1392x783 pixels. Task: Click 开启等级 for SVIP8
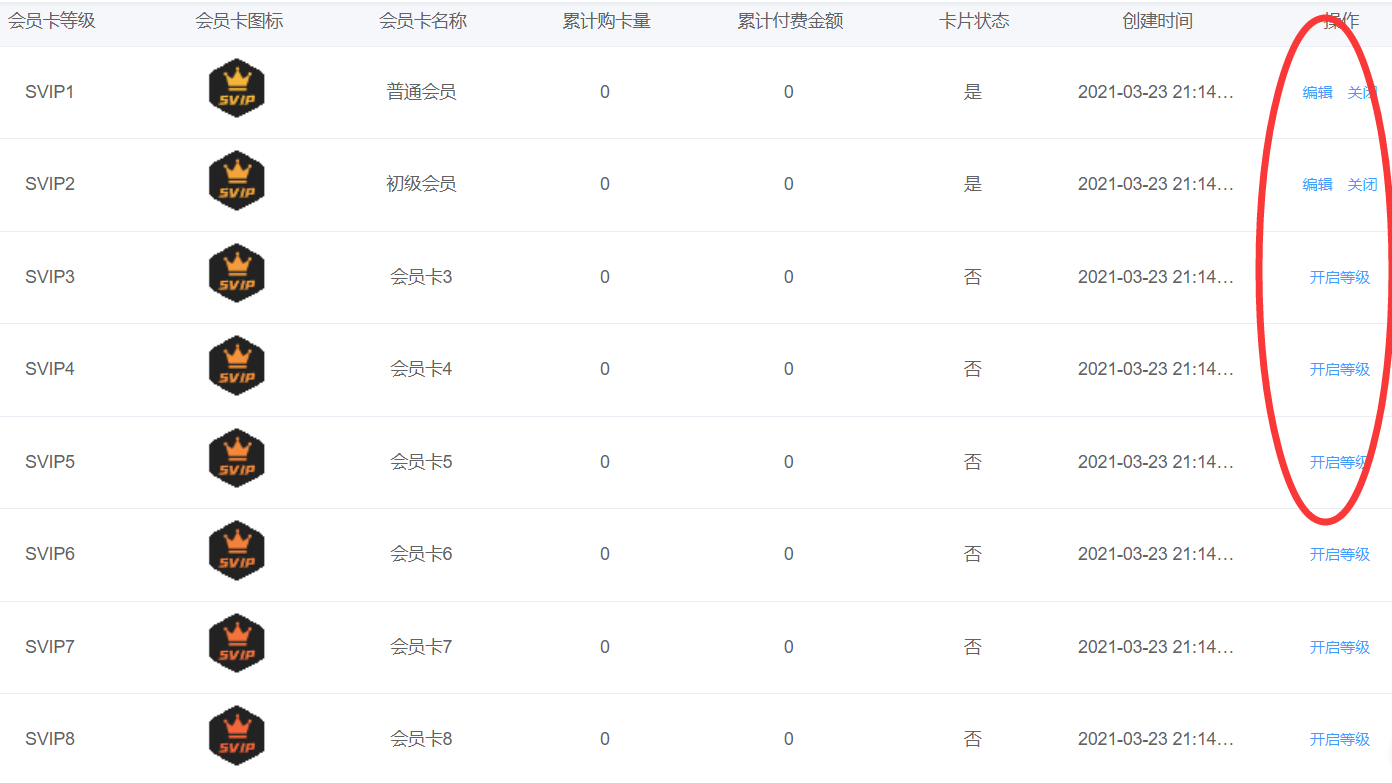[x=1340, y=739]
